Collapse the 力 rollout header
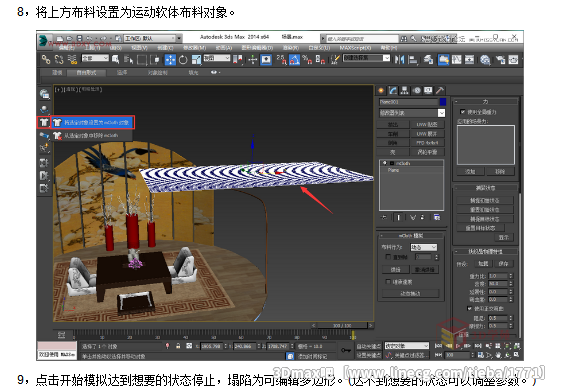 485,101
